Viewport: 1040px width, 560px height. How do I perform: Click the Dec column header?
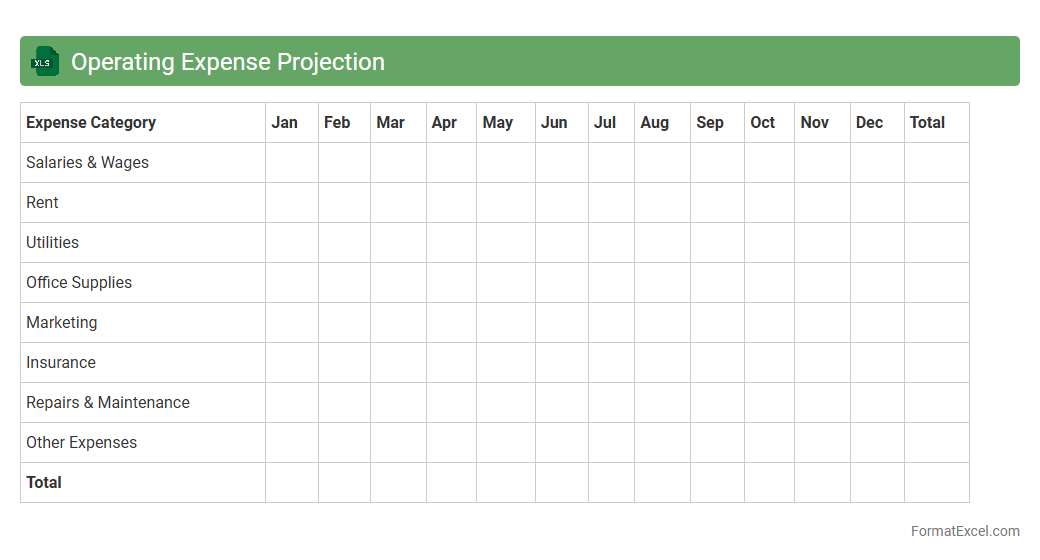(869, 123)
